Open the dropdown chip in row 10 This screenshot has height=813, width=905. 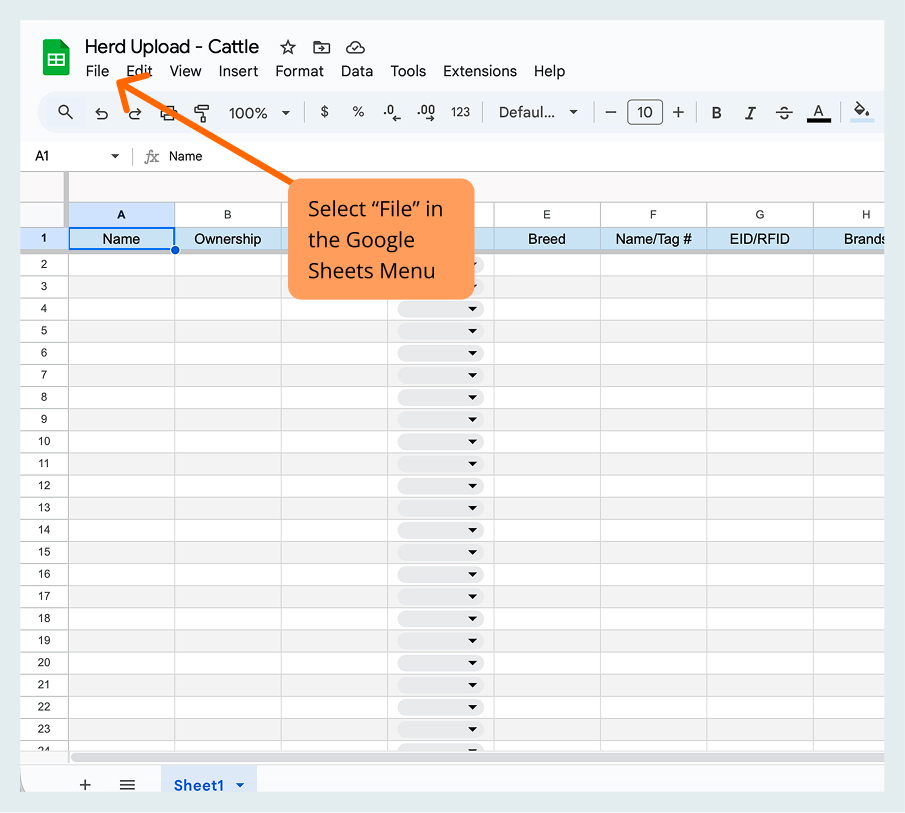click(x=440, y=442)
